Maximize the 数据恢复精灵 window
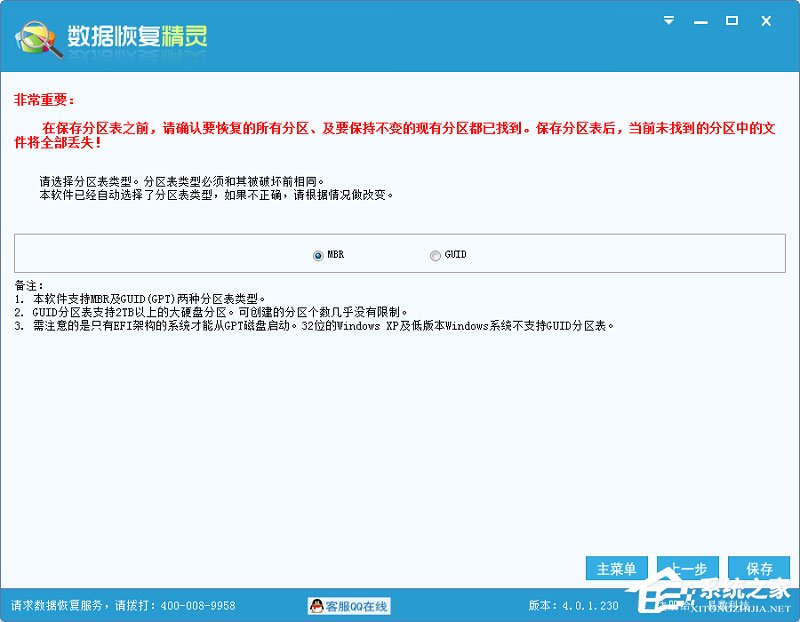The image size is (800, 622). tap(732, 20)
